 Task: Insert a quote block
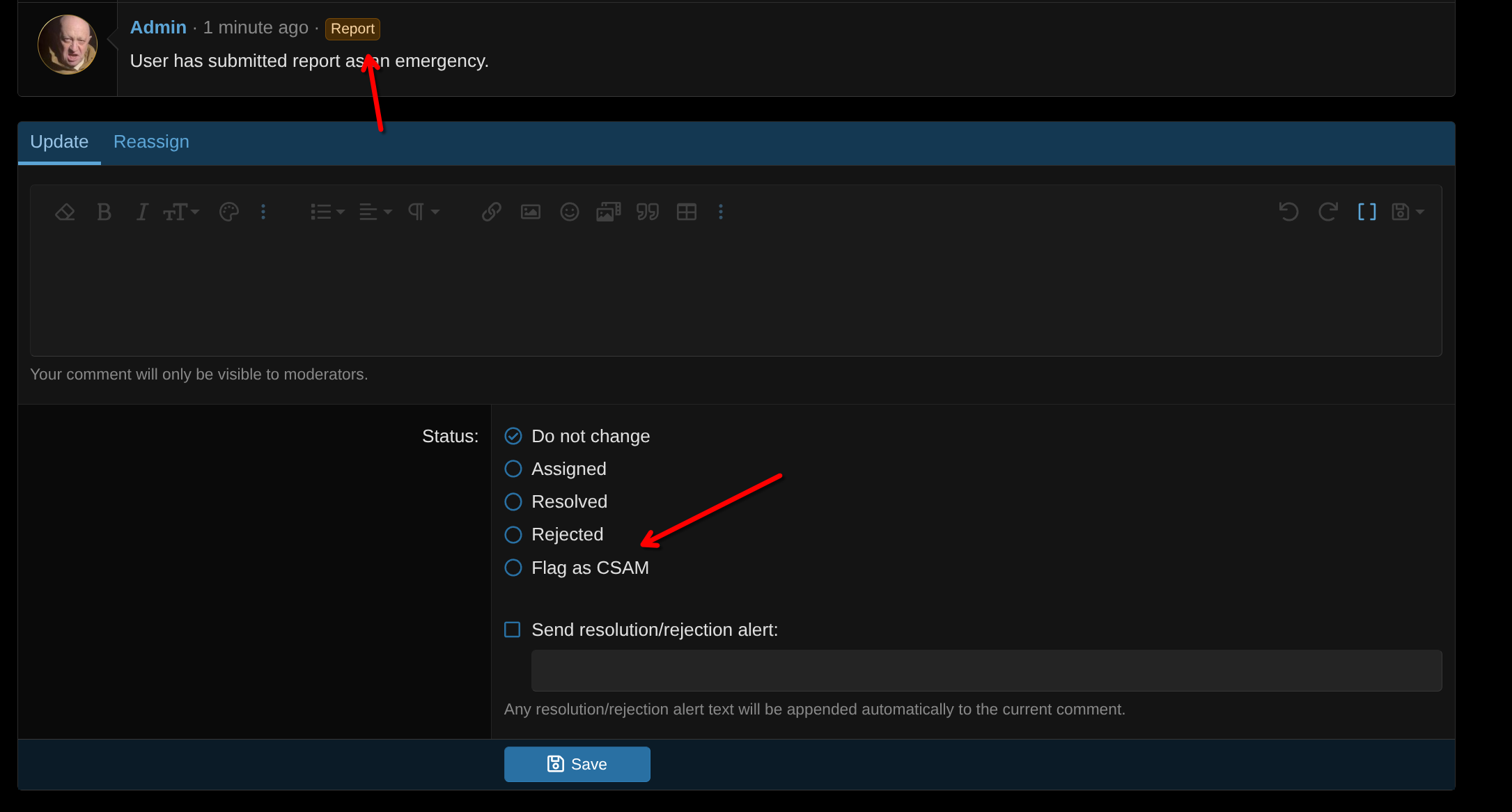point(648,212)
